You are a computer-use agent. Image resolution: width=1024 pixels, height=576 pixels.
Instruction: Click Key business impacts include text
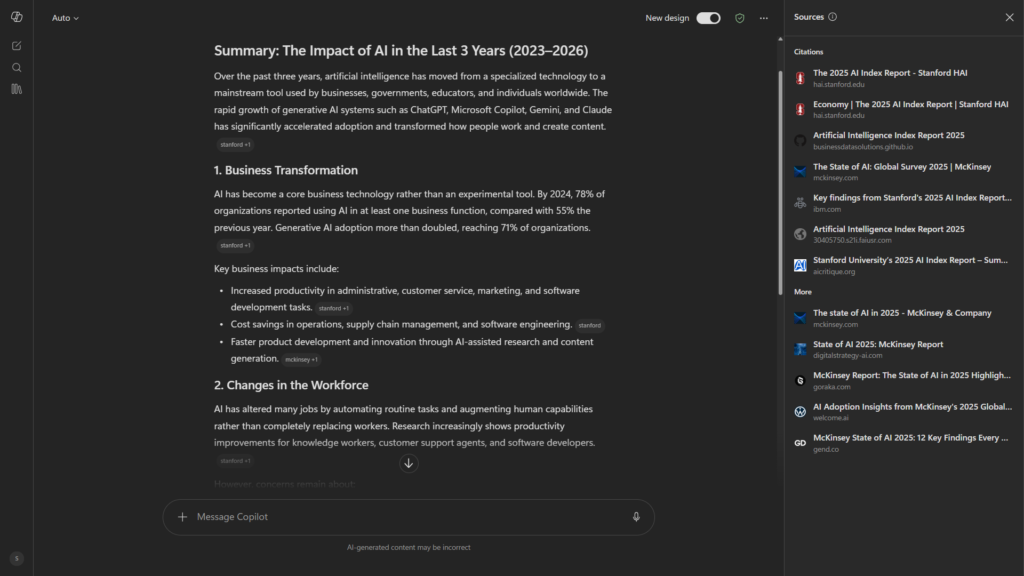(x=276, y=268)
